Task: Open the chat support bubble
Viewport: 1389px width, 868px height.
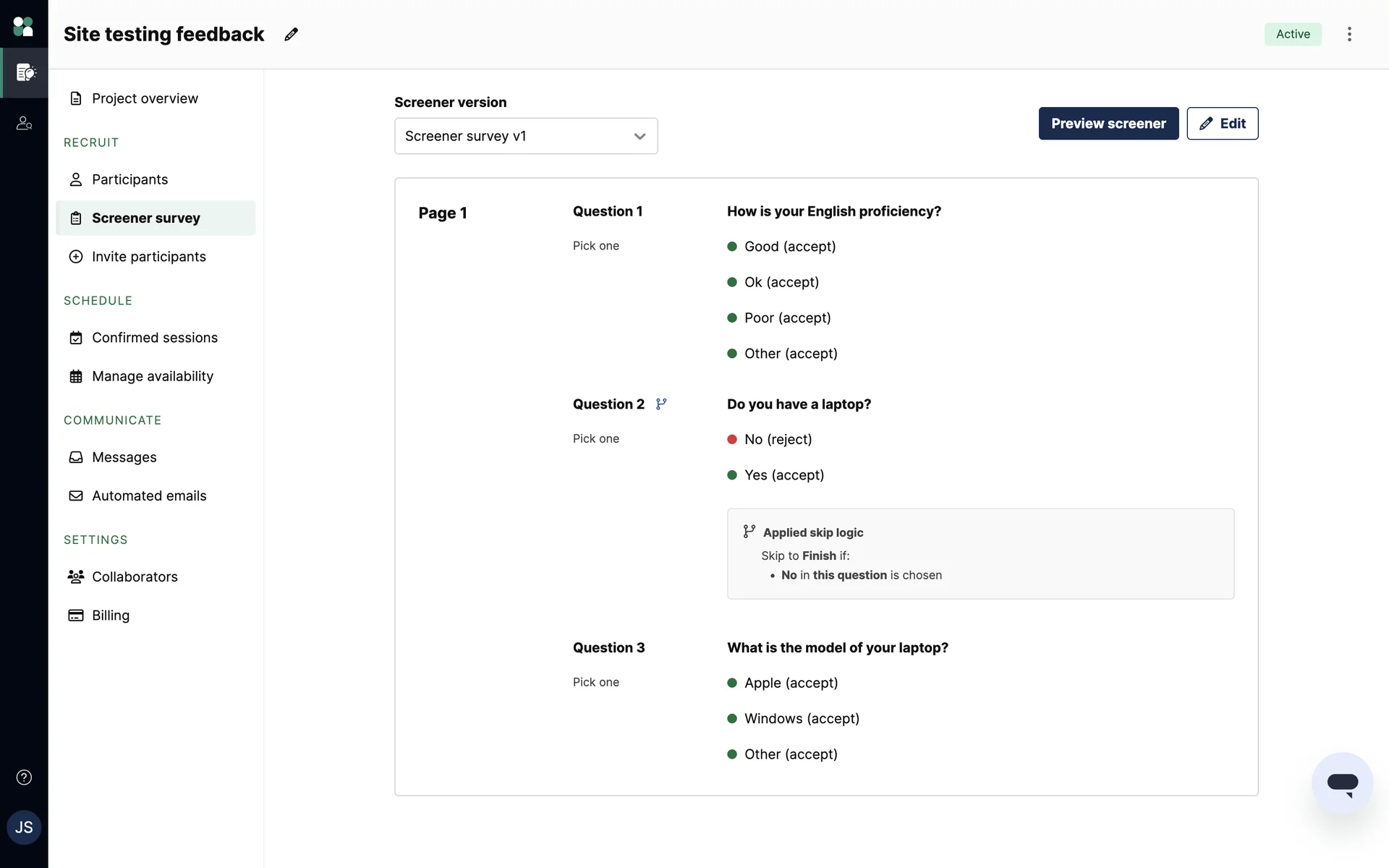Action: [1342, 783]
